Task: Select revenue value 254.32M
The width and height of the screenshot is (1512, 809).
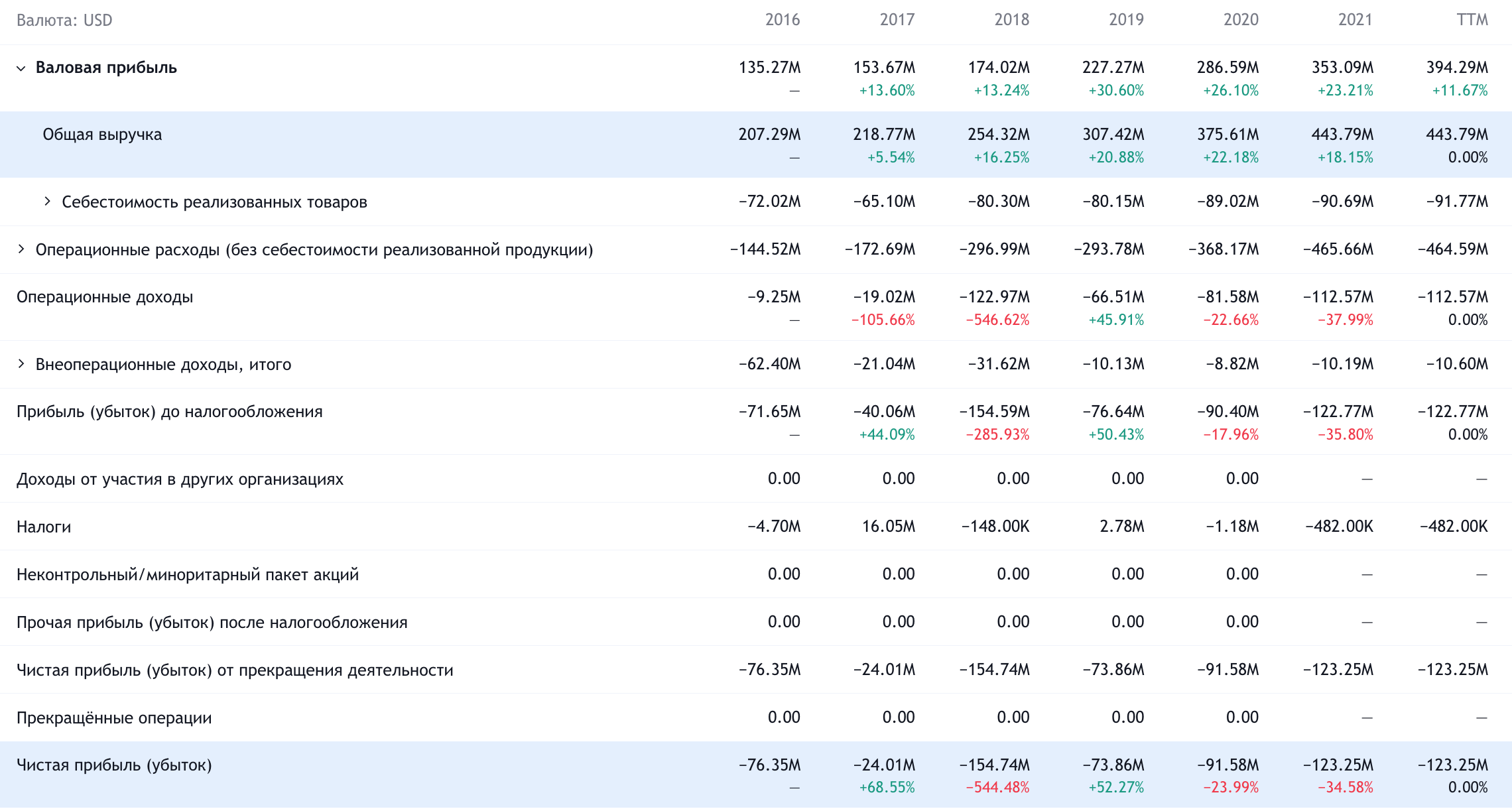Action: click(999, 135)
